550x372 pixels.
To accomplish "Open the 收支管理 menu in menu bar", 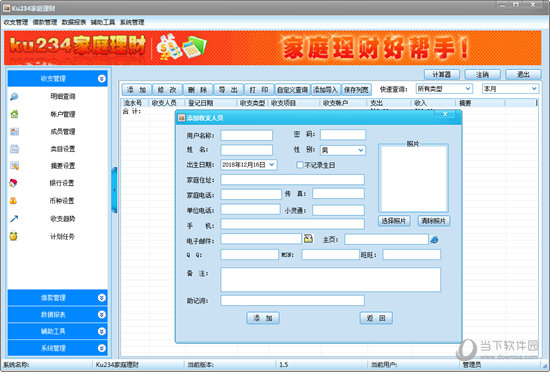I will 15,22.
